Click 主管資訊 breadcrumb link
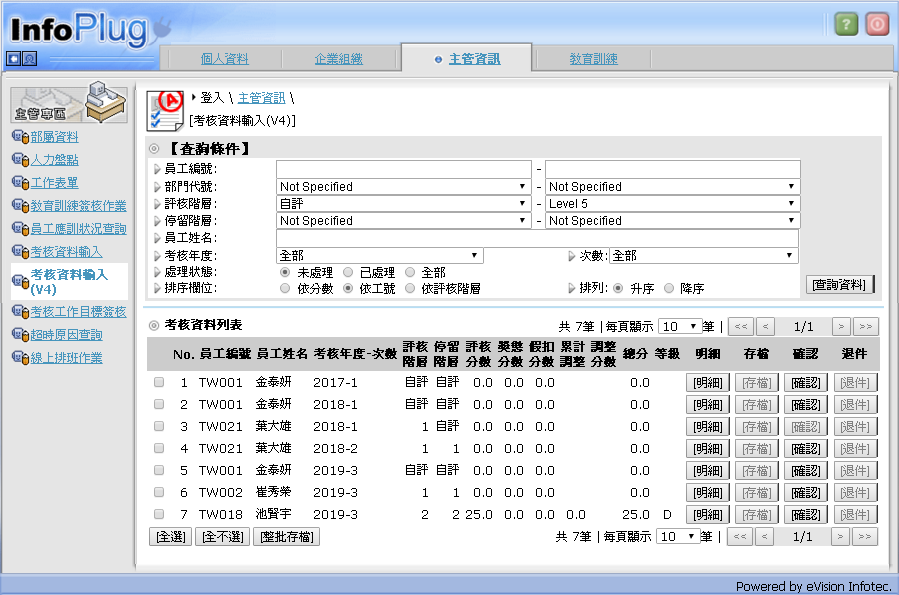 click(261, 98)
